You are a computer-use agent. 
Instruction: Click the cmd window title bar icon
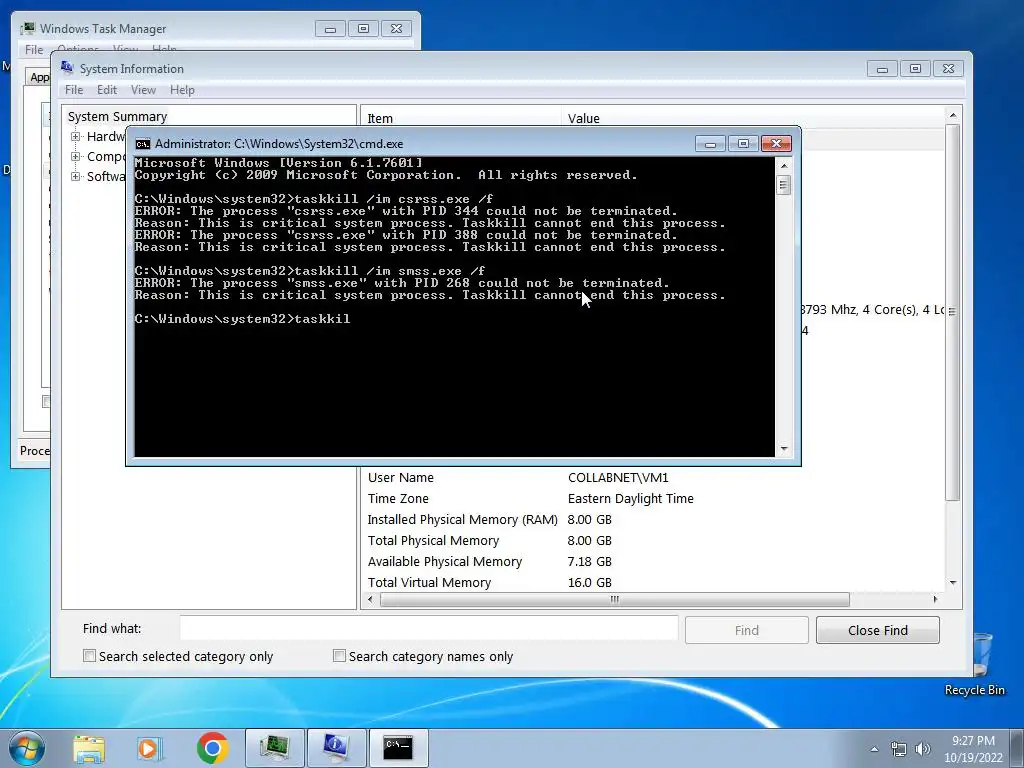(x=142, y=144)
